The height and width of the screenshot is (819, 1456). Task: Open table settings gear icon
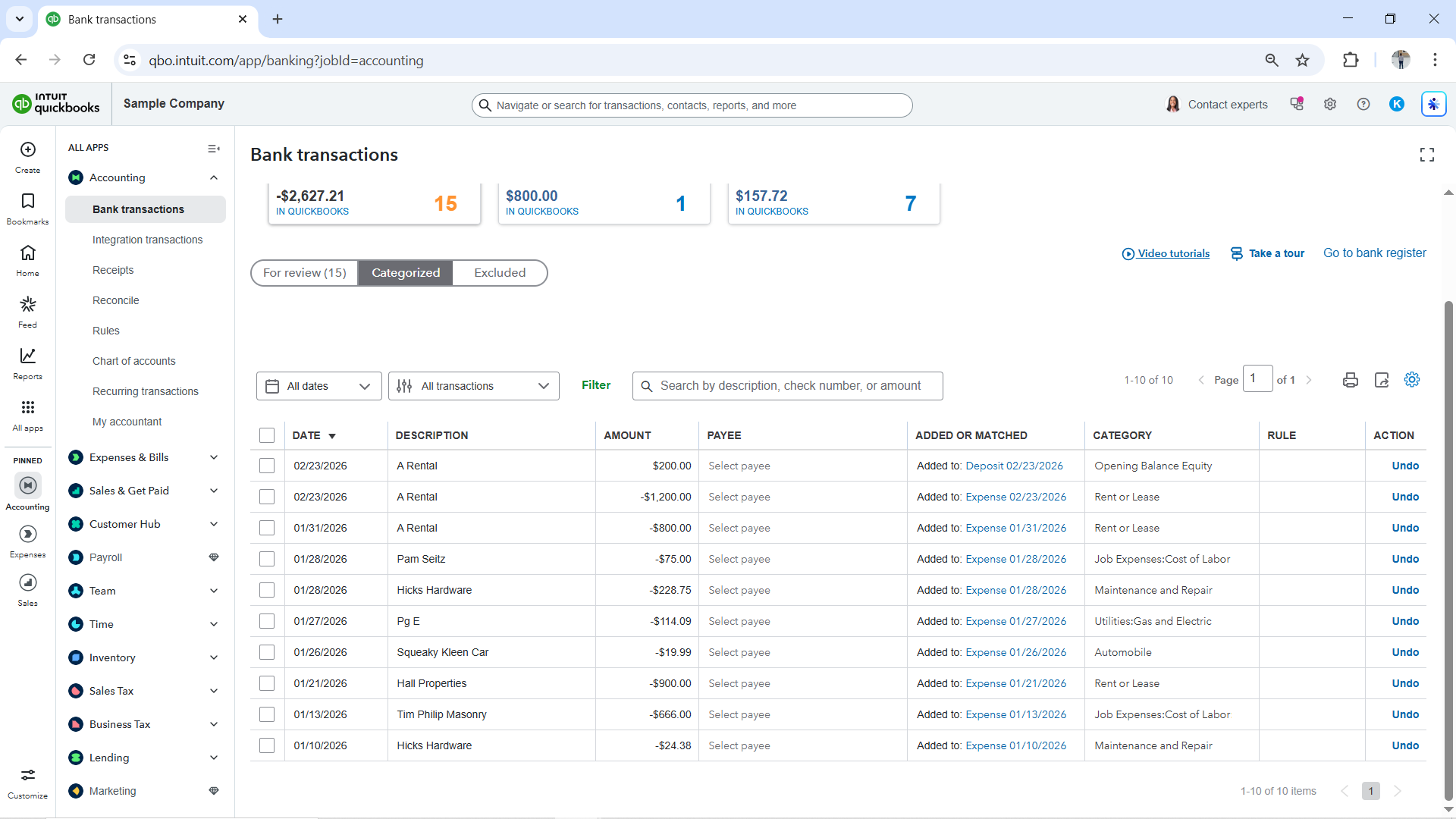1411,380
